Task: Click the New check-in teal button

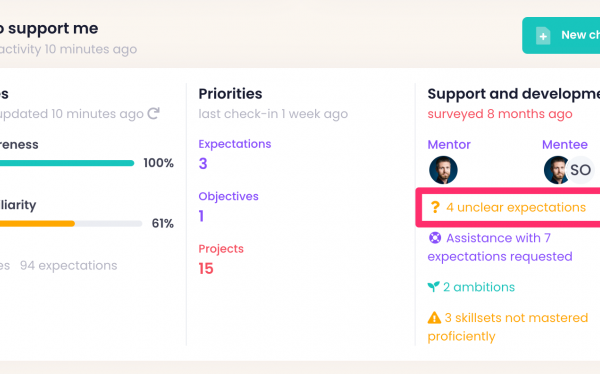Action: (x=561, y=35)
